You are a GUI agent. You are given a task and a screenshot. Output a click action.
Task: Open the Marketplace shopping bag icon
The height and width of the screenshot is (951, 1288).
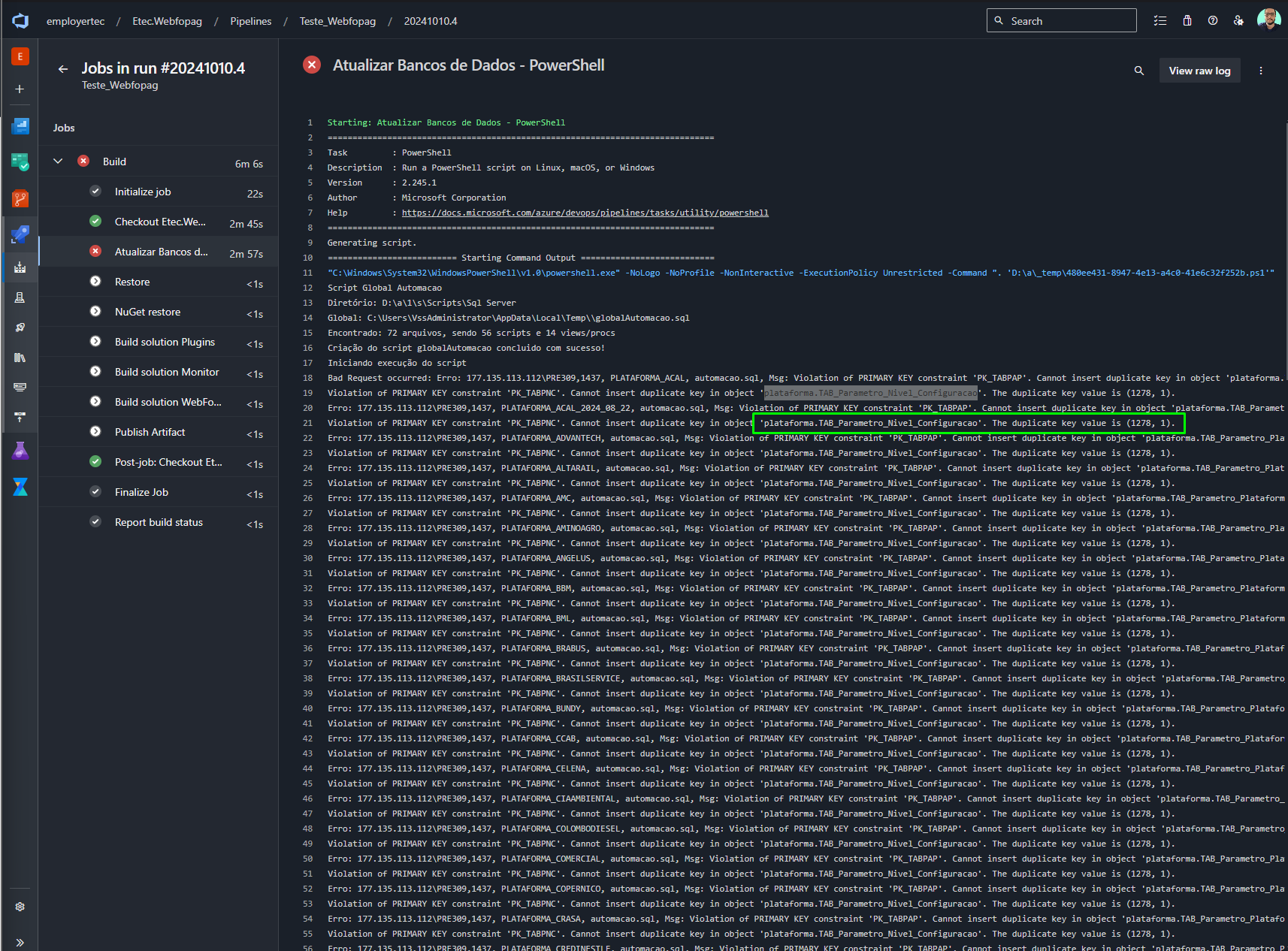pyautogui.click(x=1187, y=21)
